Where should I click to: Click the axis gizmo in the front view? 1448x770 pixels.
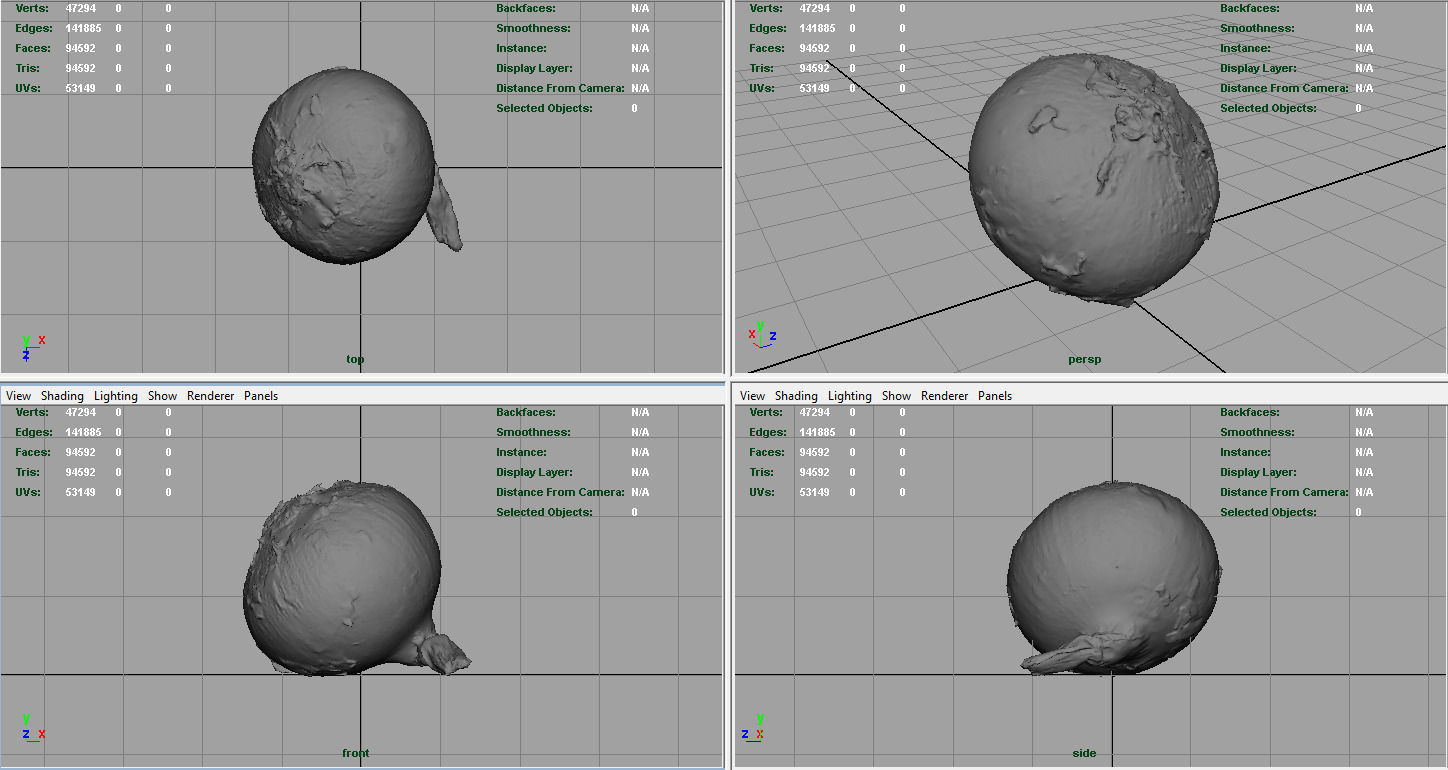pyautogui.click(x=32, y=727)
